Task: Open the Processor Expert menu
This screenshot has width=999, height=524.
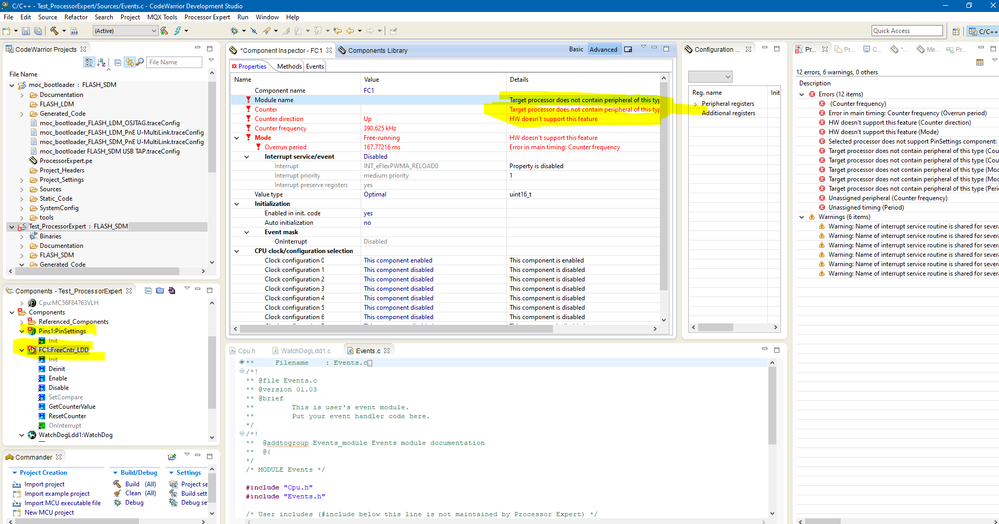Action: click(x=206, y=17)
